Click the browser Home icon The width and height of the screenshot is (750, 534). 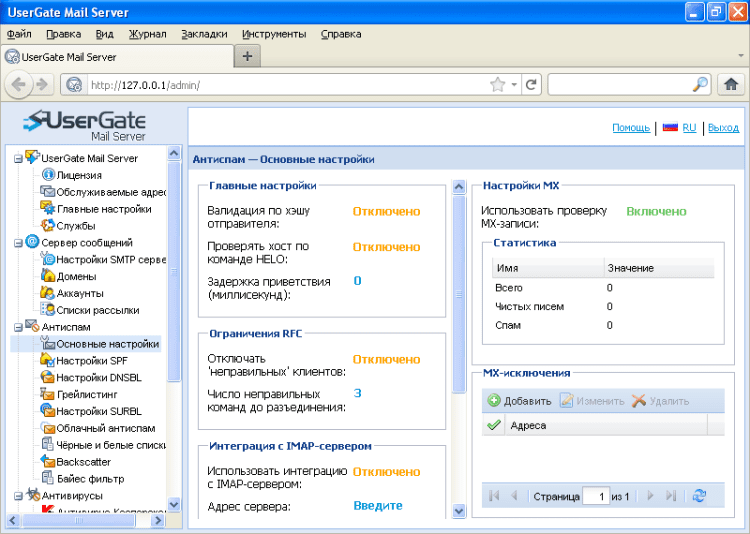pos(731,85)
